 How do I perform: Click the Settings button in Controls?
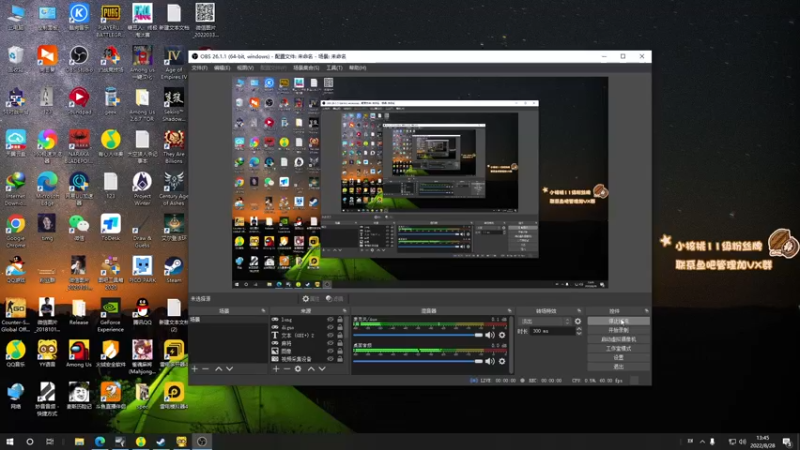[619, 357]
